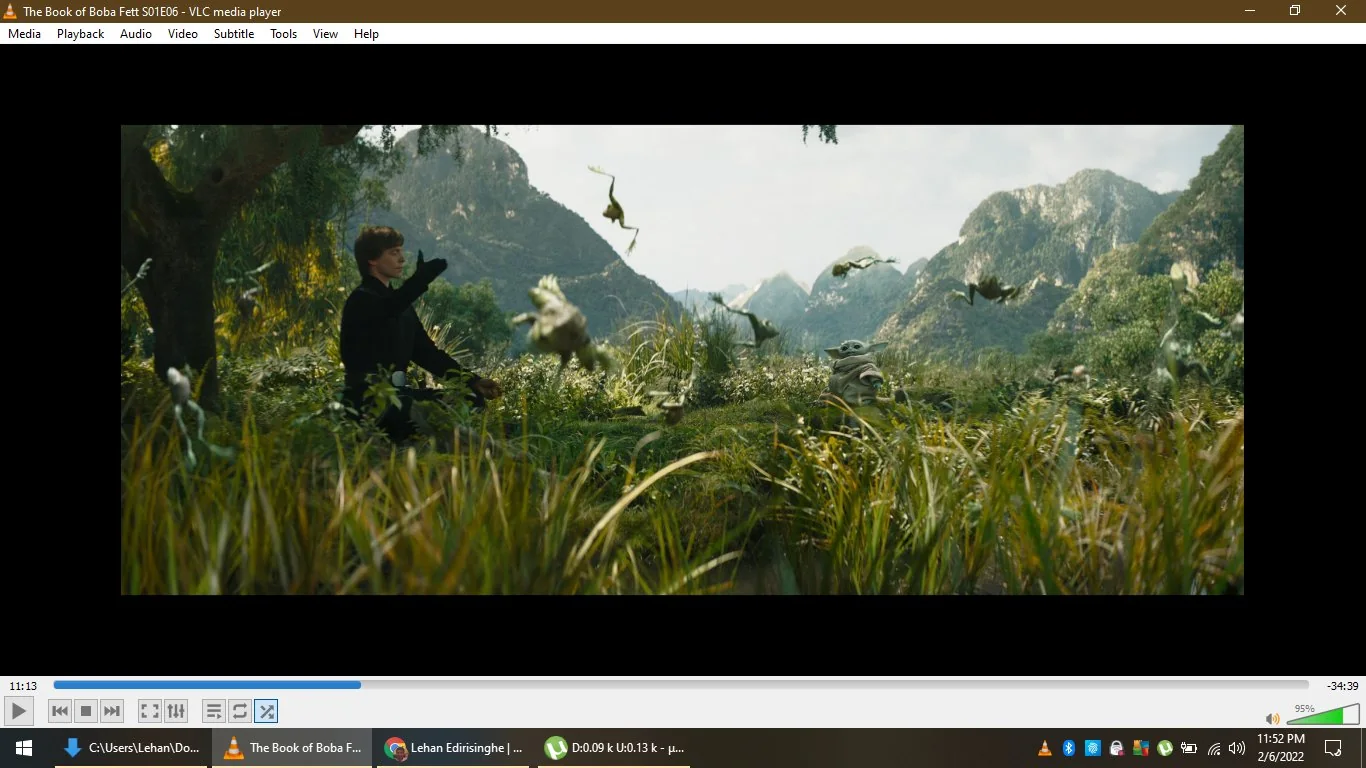
Task: Click the VLC cone tray icon
Action: point(1045,748)
